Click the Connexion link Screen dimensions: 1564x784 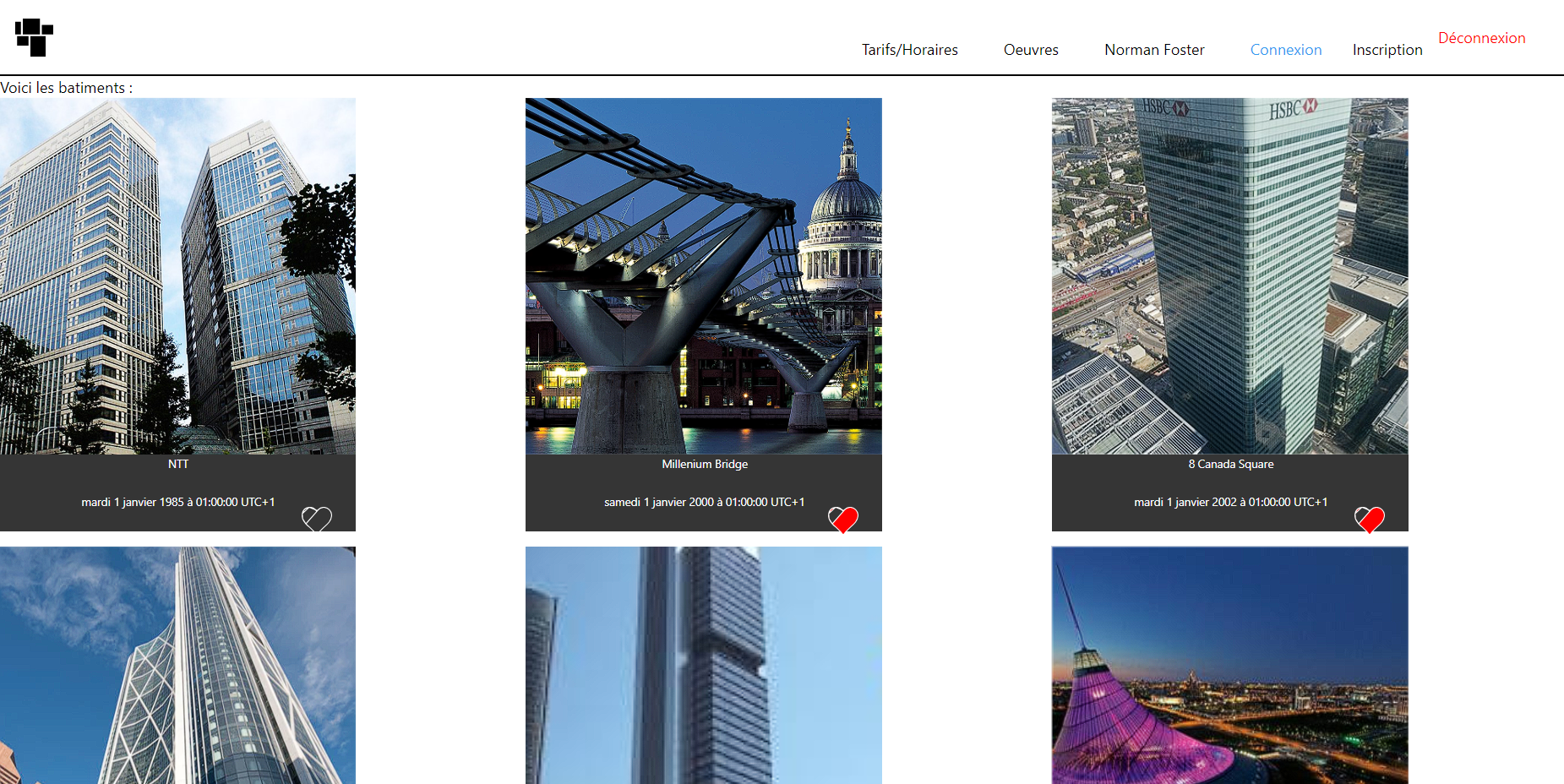click(x=1285, y=50)
